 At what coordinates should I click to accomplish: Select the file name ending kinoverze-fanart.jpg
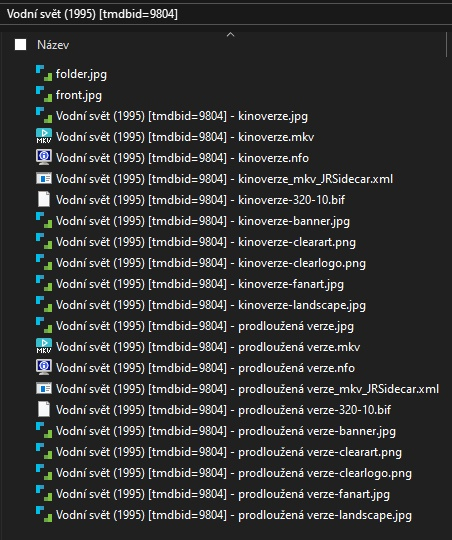[200, 284]
